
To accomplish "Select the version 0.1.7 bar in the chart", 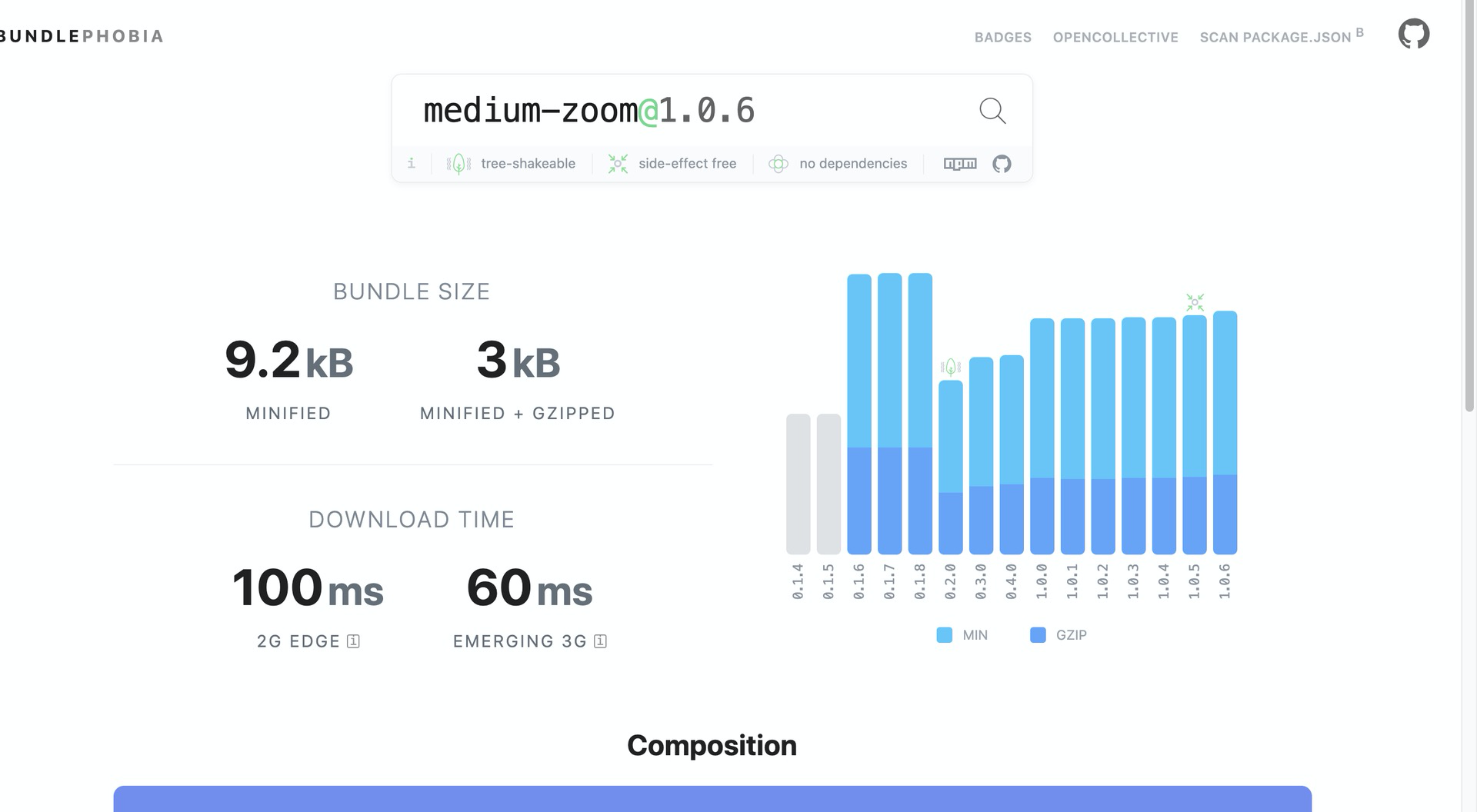I will point(889,414).
